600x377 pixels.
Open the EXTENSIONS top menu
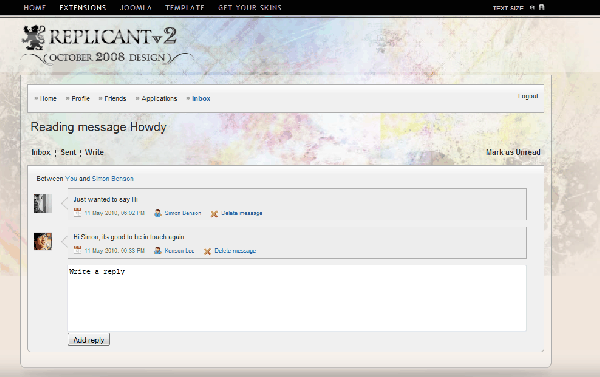point(83,7)
